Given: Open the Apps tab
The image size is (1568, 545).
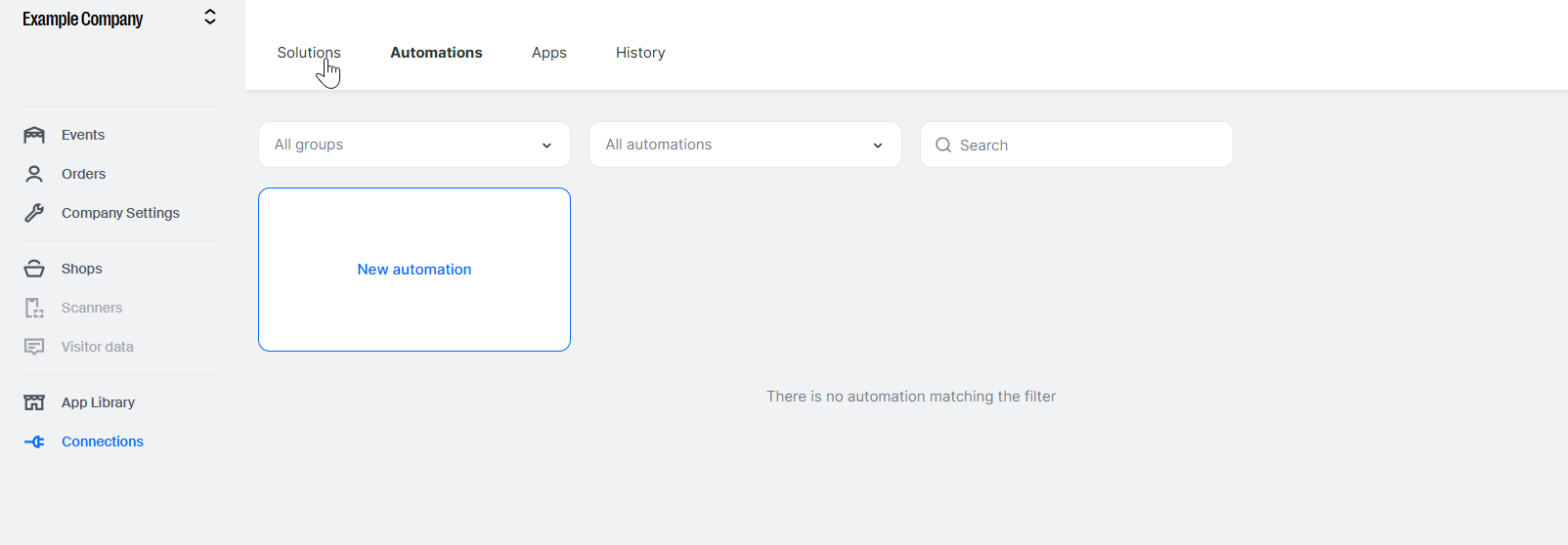Looking at the screenshot, I should click(x=549, y=53).
